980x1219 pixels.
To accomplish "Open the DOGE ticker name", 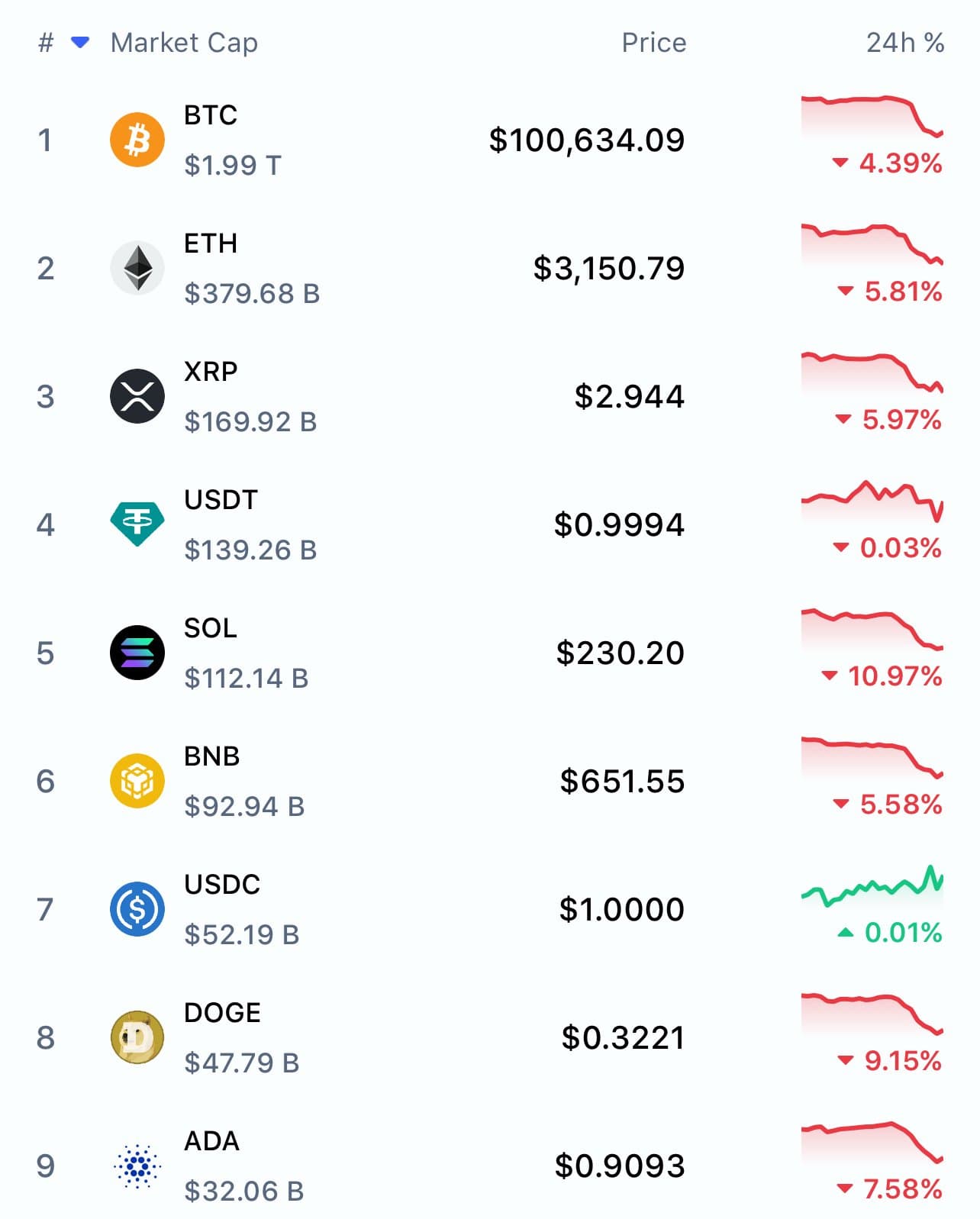I will [x=222, y=1013].
